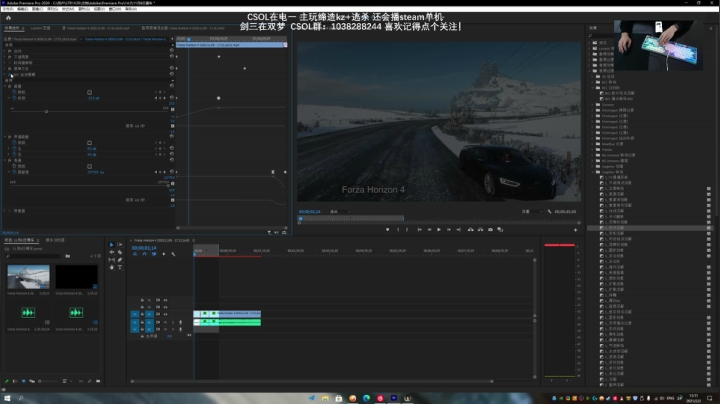Click the Home icon at top left
Screen dimensions: 720x404
click(8, 18)
